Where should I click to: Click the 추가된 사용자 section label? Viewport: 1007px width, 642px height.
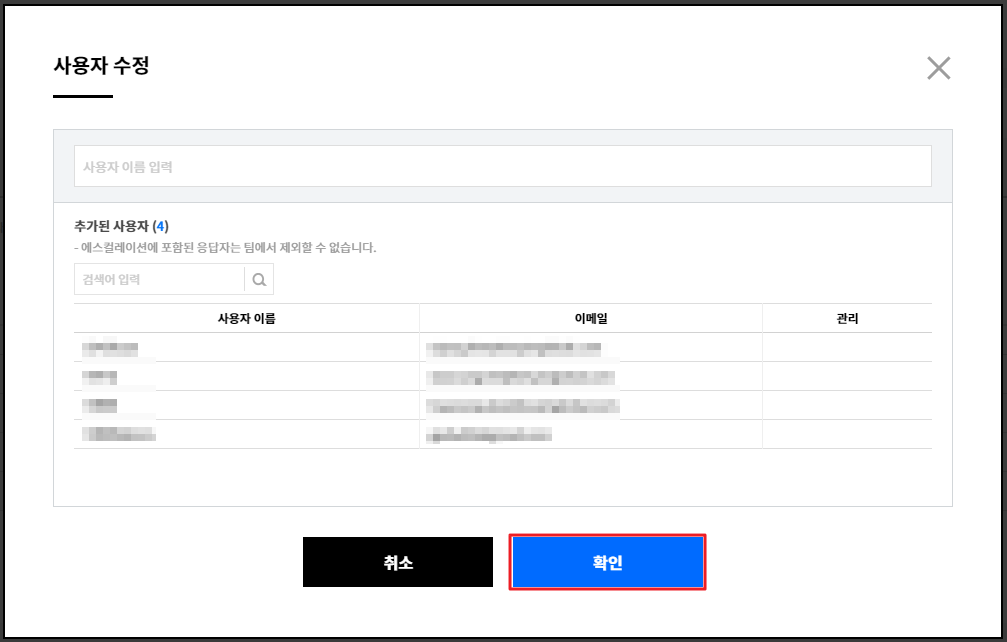(x=111, y=227)
